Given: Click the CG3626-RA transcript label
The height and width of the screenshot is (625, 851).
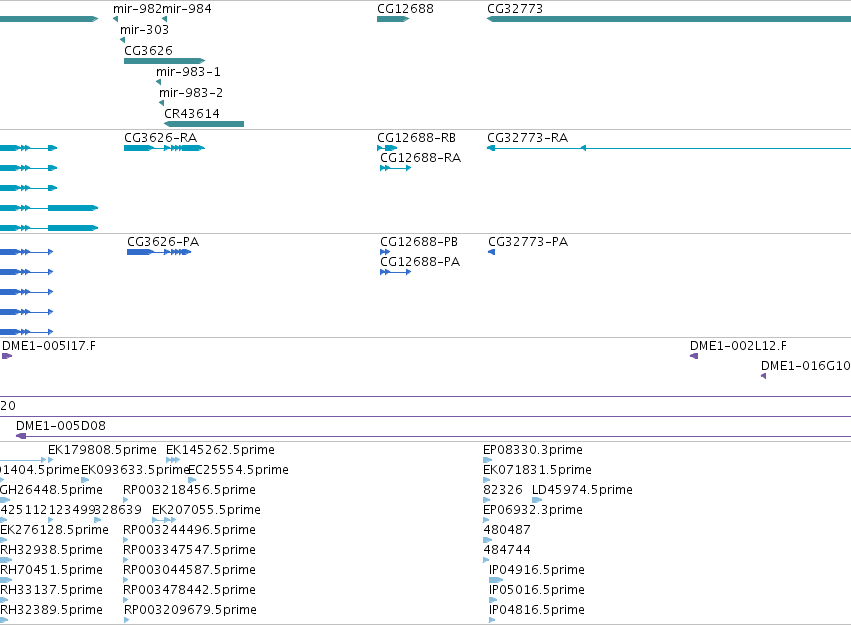Looking at the screenshot, I should point(161,138).
